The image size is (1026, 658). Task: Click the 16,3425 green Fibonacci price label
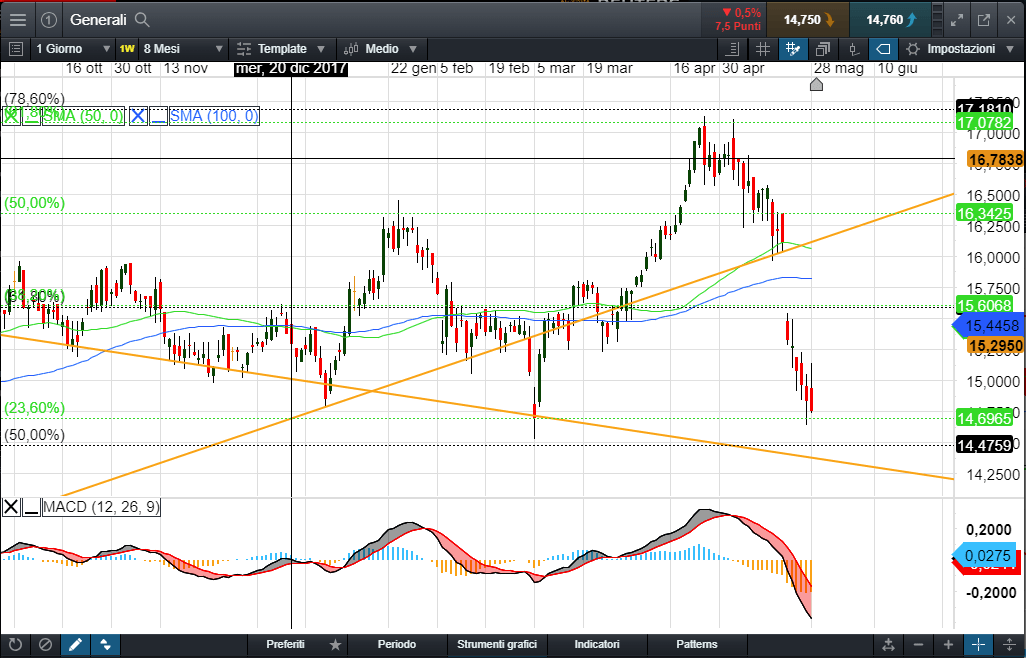984,213
